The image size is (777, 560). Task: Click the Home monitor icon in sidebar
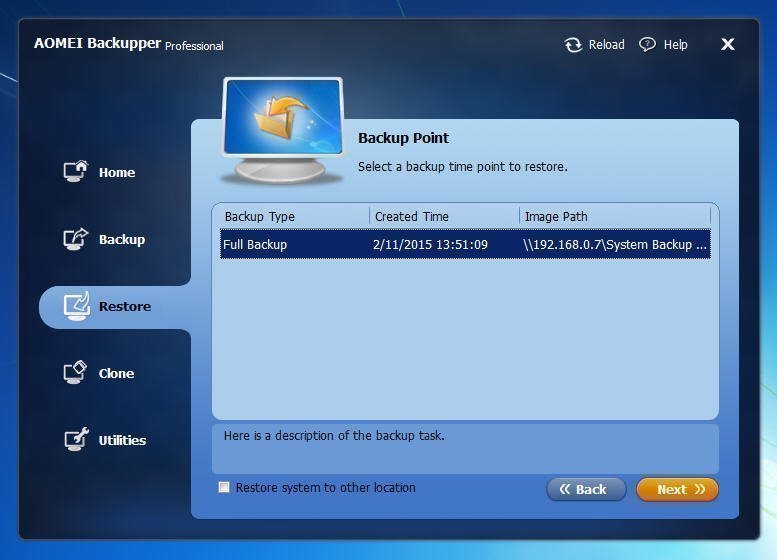pos(75,171)
